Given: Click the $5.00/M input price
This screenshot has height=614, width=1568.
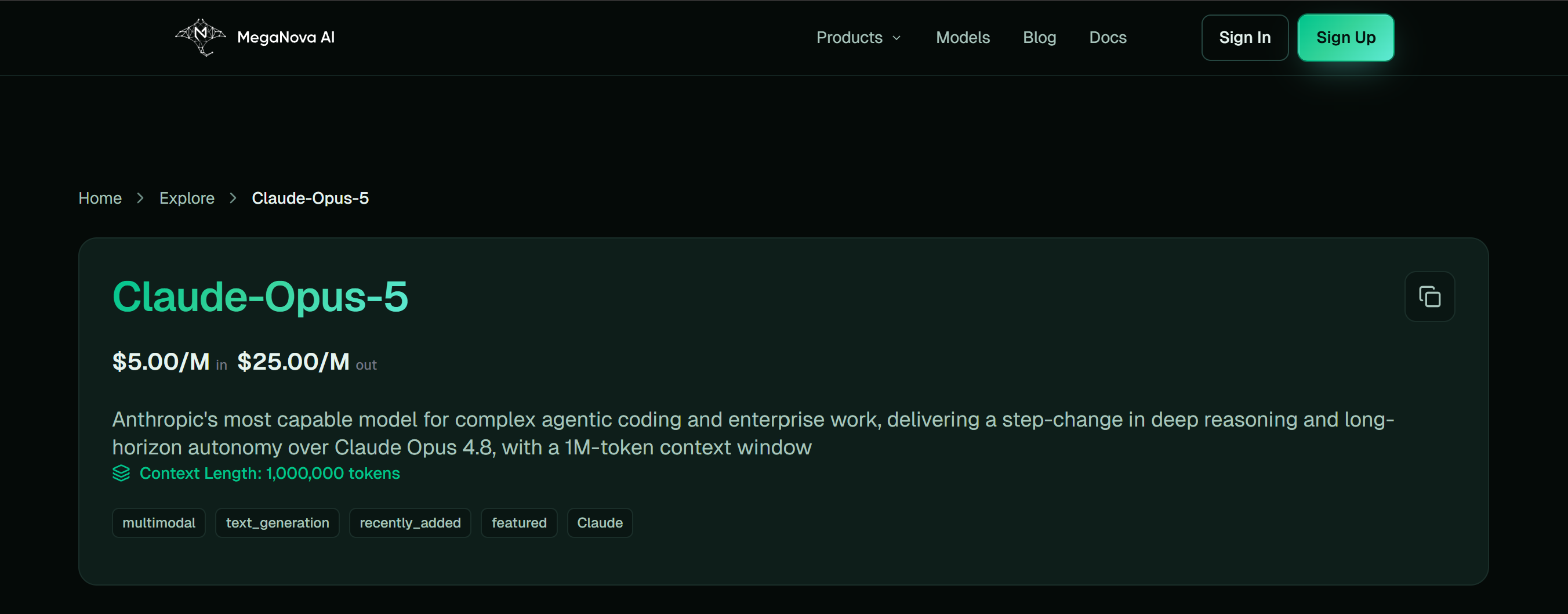Looking at the screenshot, I should (161, 362).
